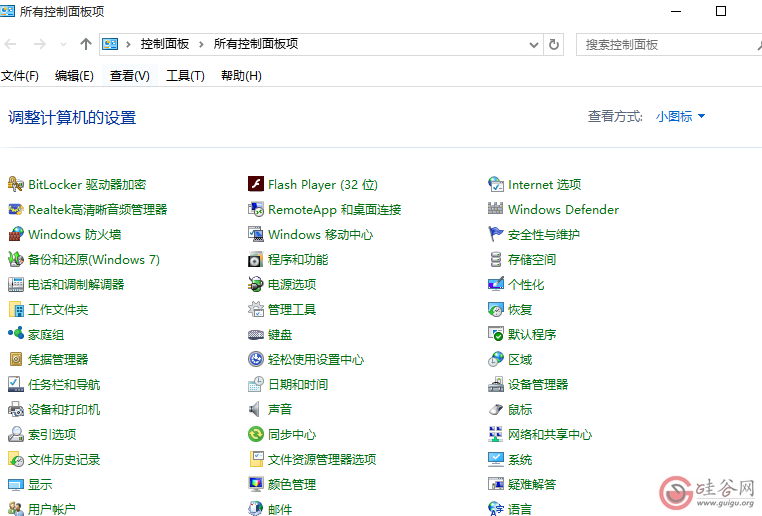Click the 个性化 monitor icon
The width and height of the screenshot is (762, 516).
pos(496,284)
